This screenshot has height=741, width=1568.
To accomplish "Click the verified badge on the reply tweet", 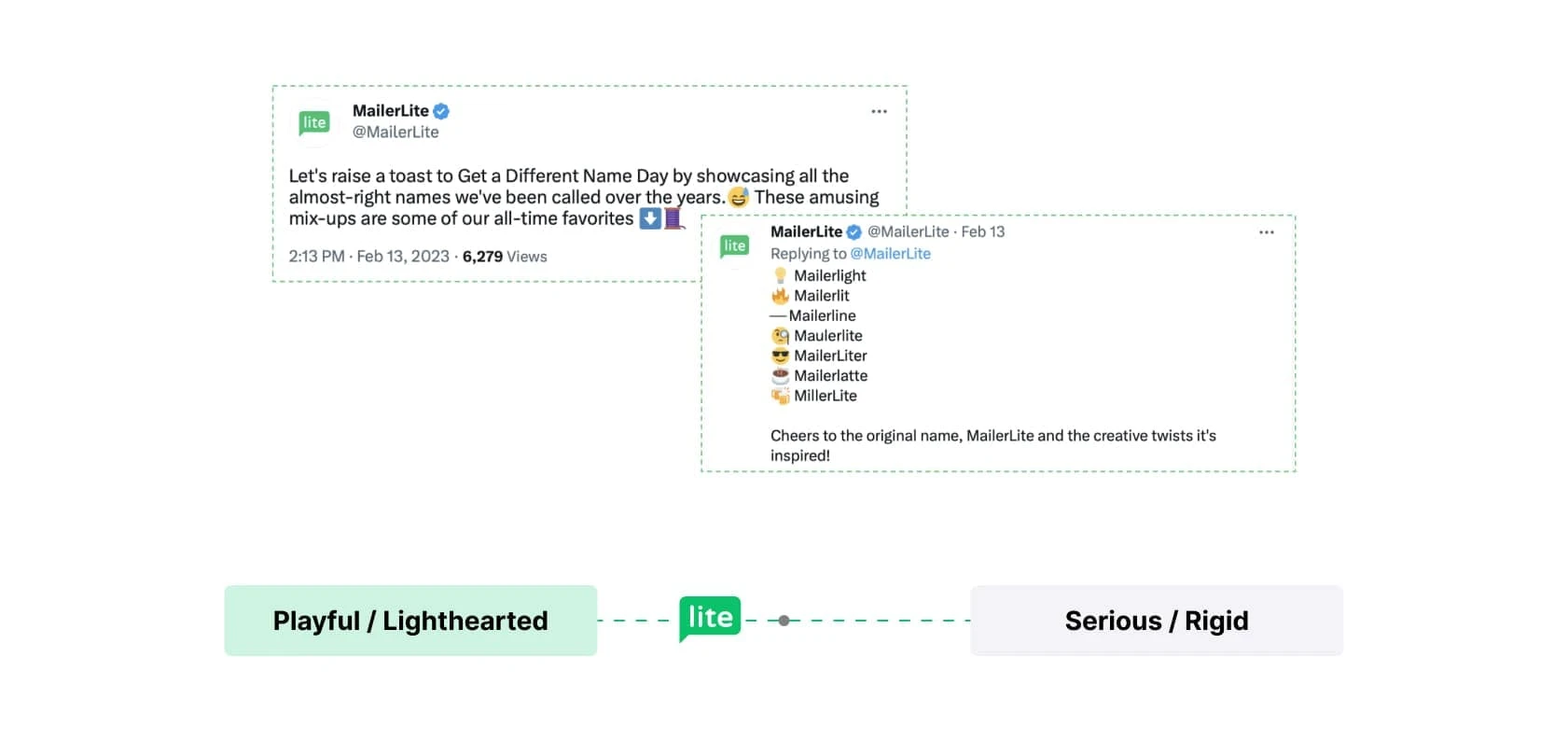I will pos(853,232).
